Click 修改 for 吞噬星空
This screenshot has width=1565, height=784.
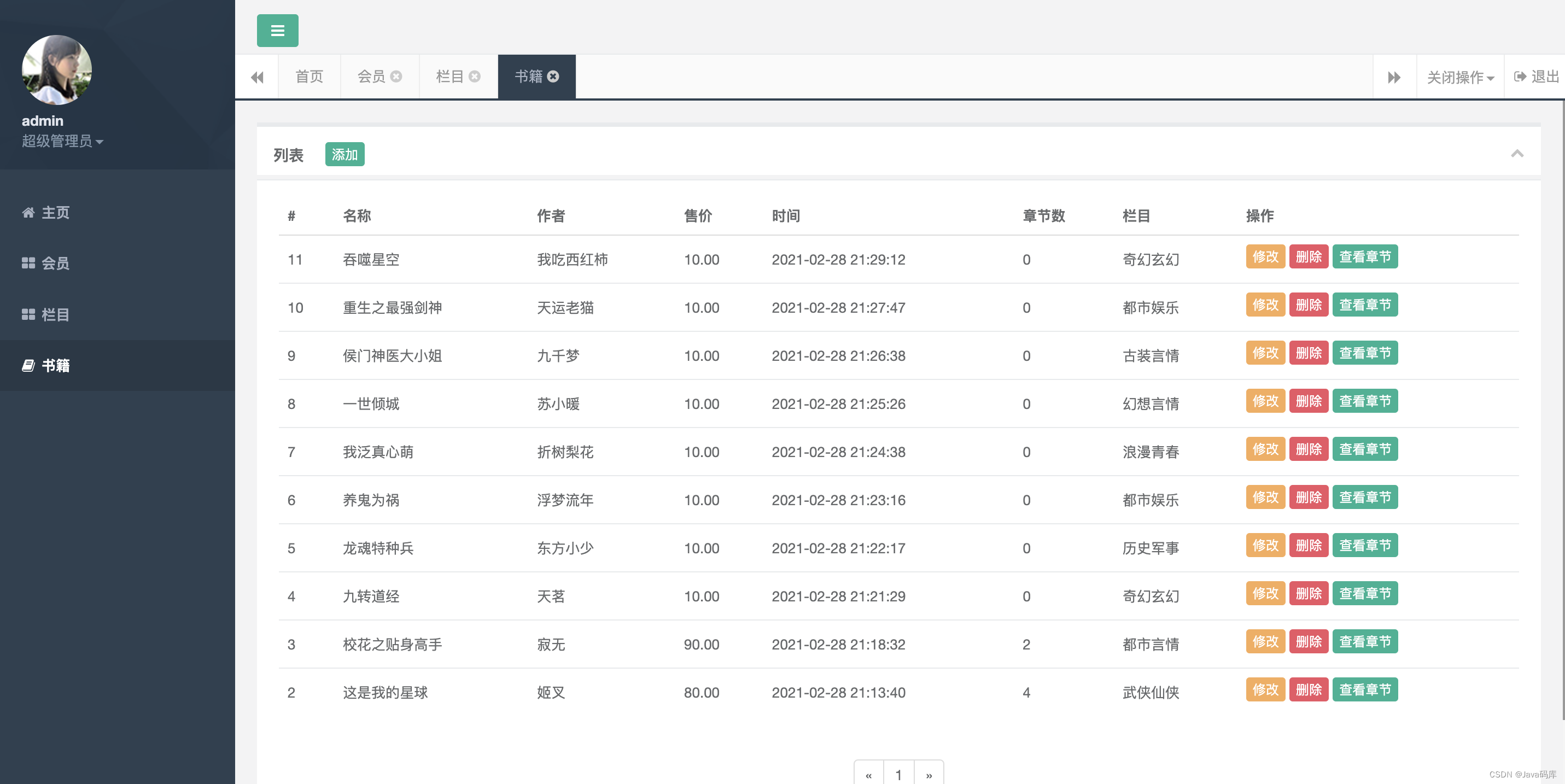[x=1265, y=257]
